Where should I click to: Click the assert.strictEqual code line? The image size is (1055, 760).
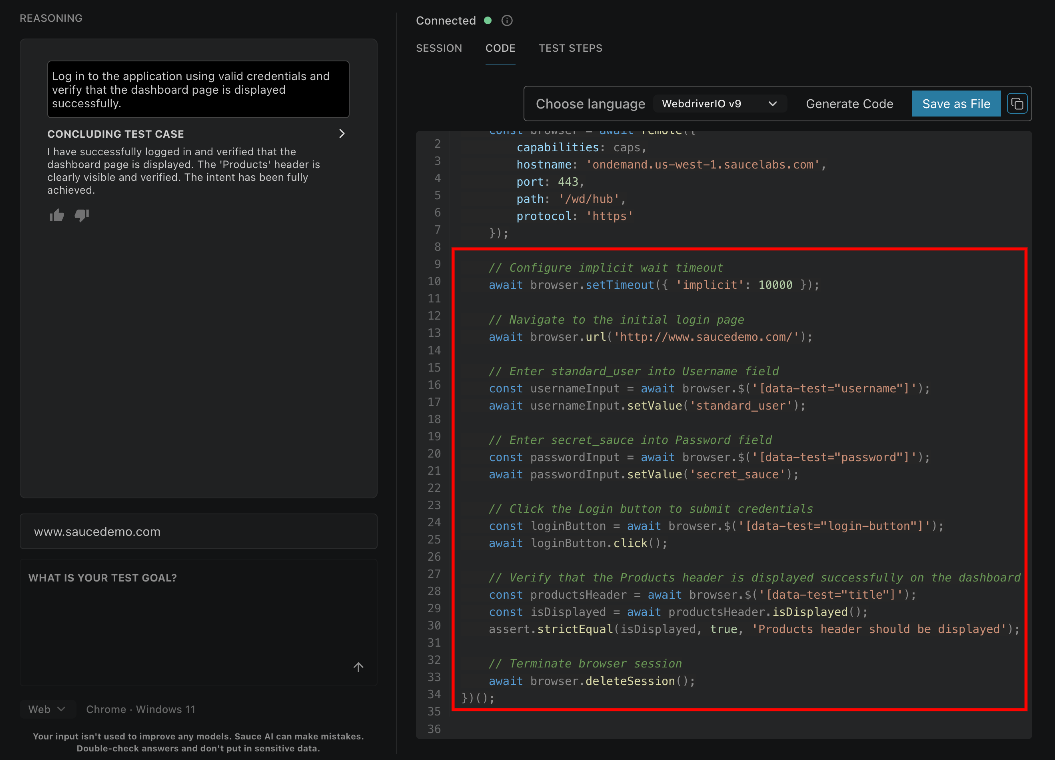pyautogui.click(x=754, y=629)
